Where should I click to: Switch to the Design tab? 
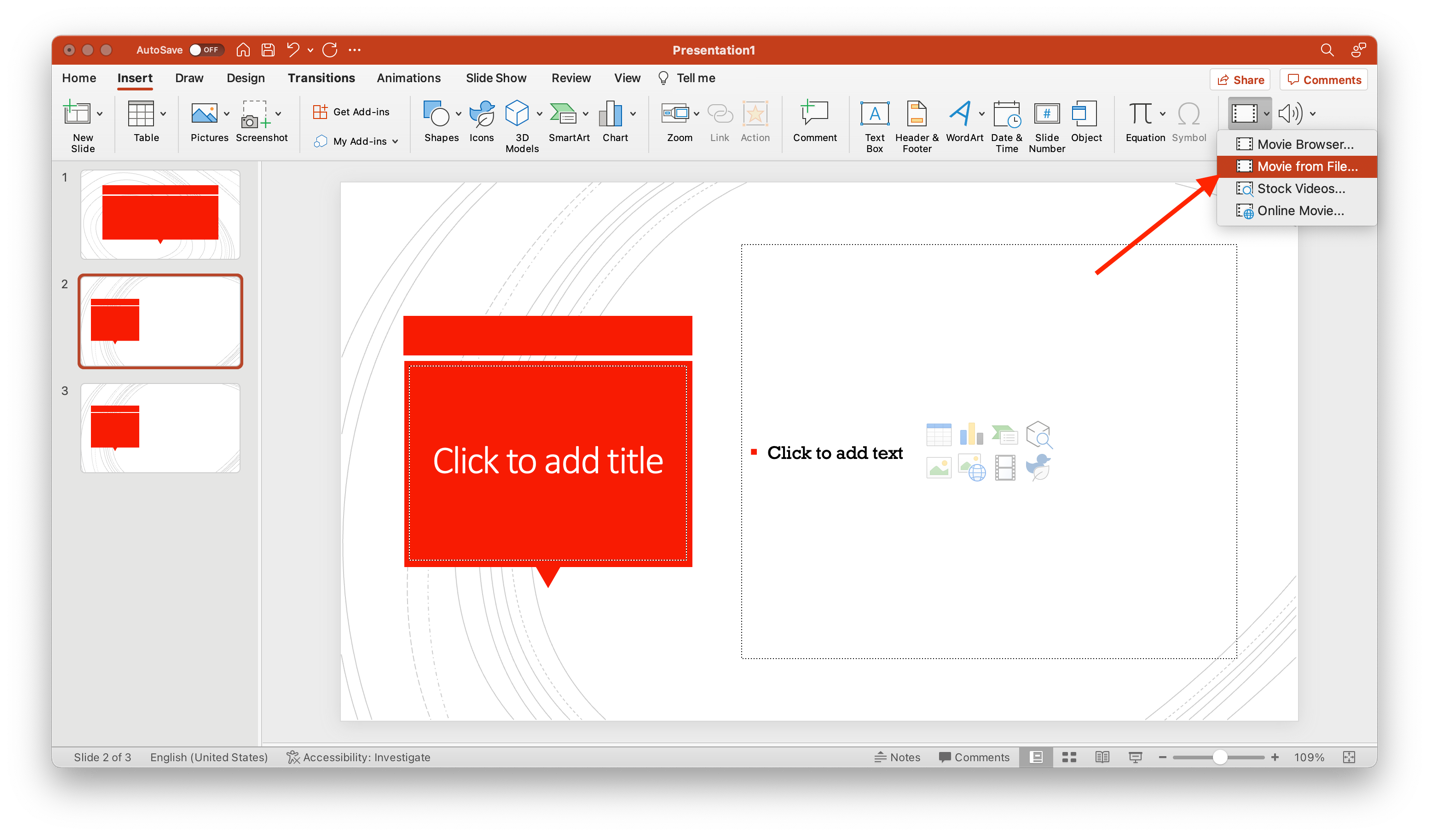[244, 77]
